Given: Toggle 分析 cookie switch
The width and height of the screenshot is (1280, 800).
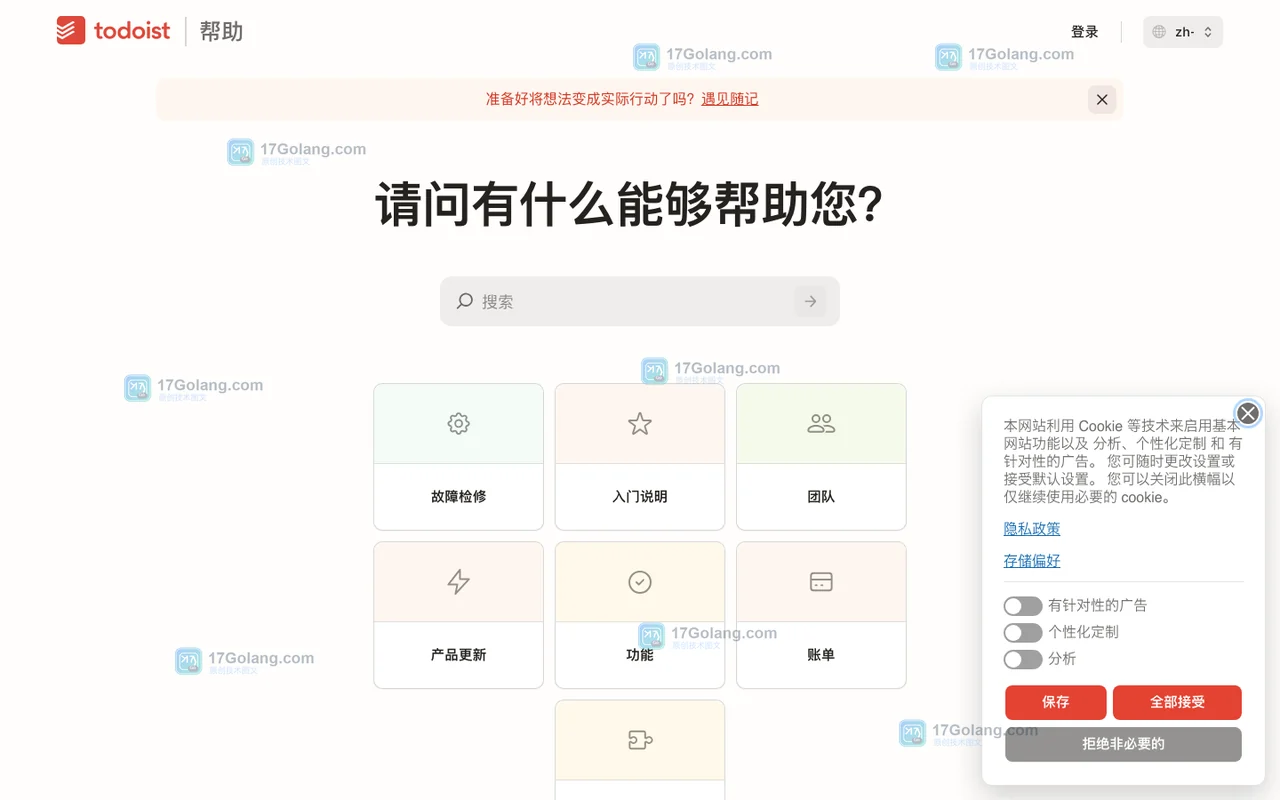Looking at the screenshot, I should click(x=1023, y=660).
